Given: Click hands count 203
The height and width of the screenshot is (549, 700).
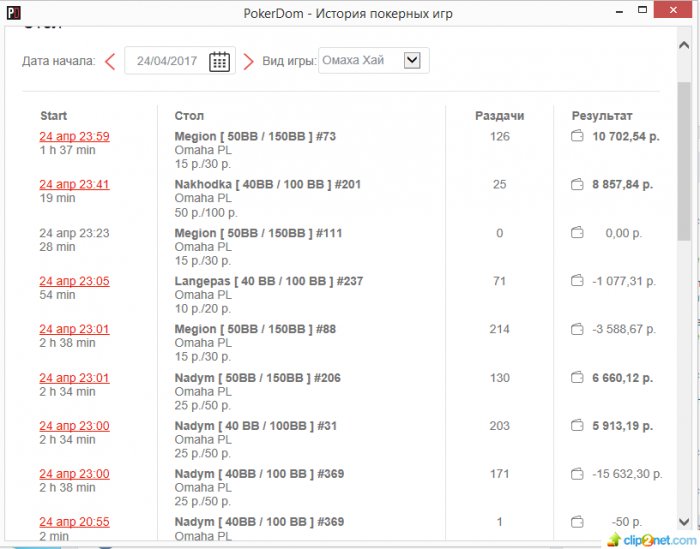Looking at the screenshot, I should [499, 426].
